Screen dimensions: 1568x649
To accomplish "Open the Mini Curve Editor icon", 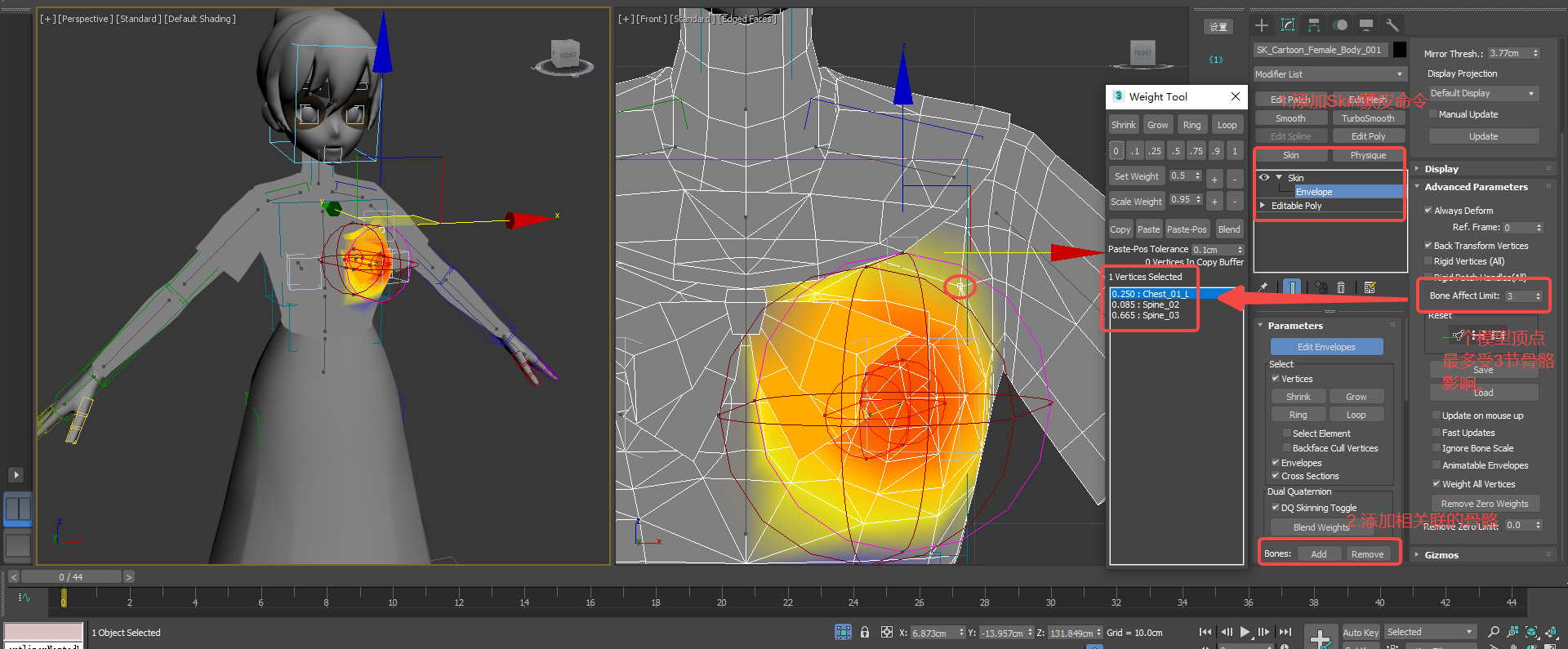I will (24, 598).
